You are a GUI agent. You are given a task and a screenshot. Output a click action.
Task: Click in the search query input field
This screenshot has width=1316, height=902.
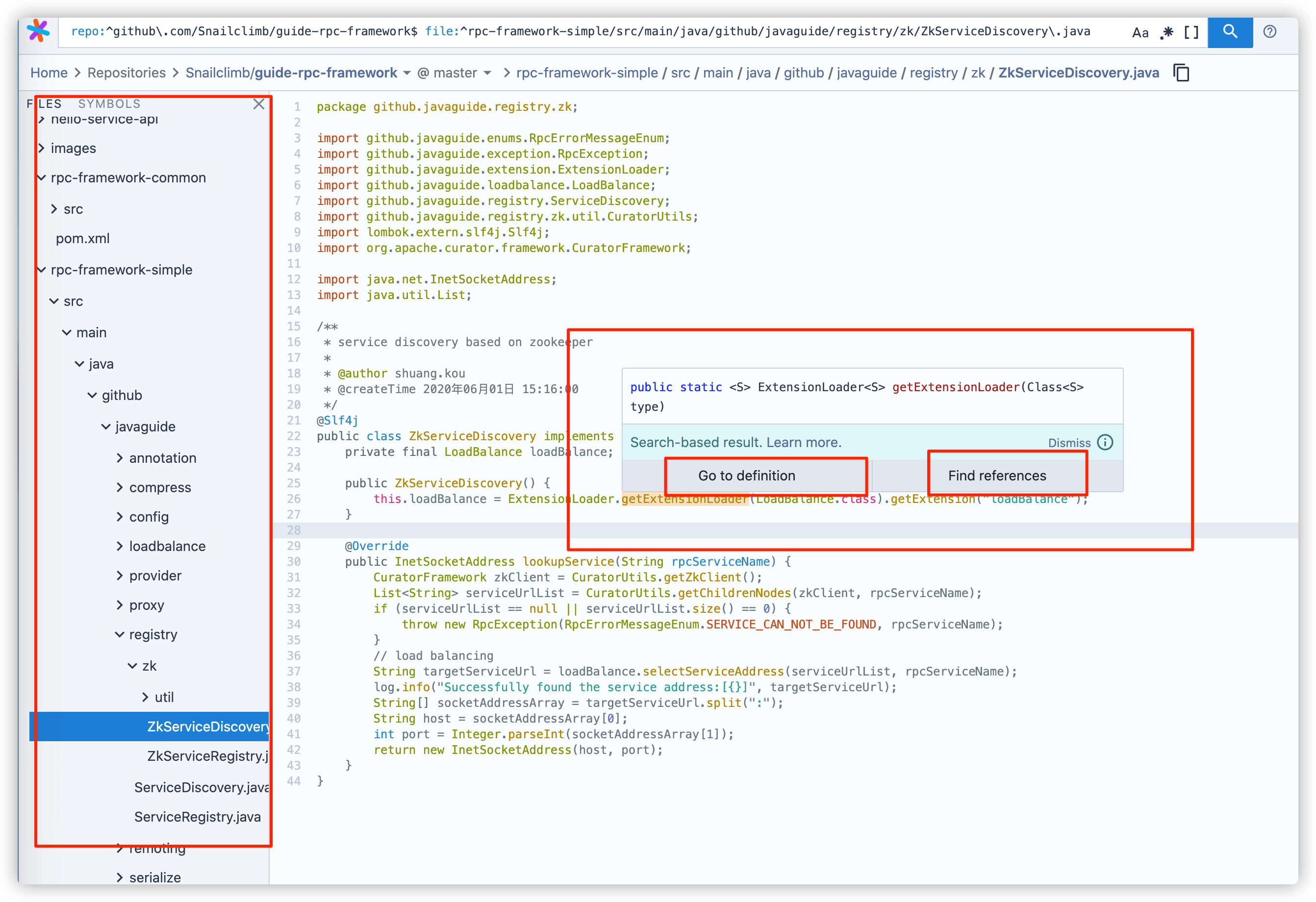[566, 32]
